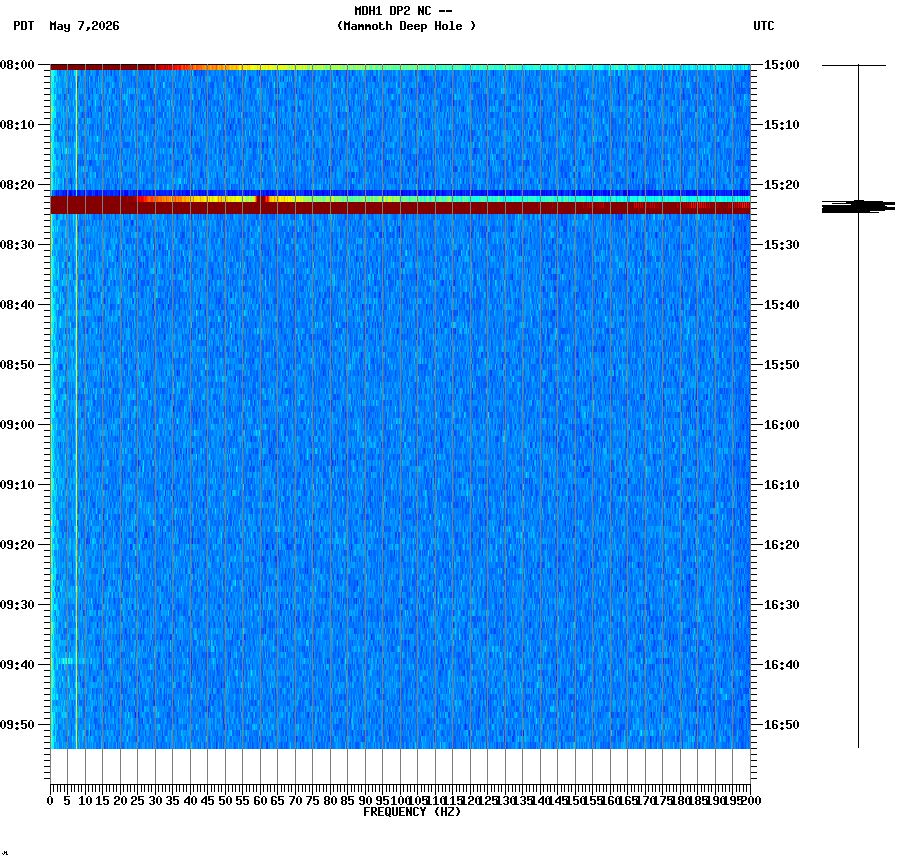This screenshot has height=864, width=902.
Task: Select the PDT time label "08:20"
Action: [17, 185]
